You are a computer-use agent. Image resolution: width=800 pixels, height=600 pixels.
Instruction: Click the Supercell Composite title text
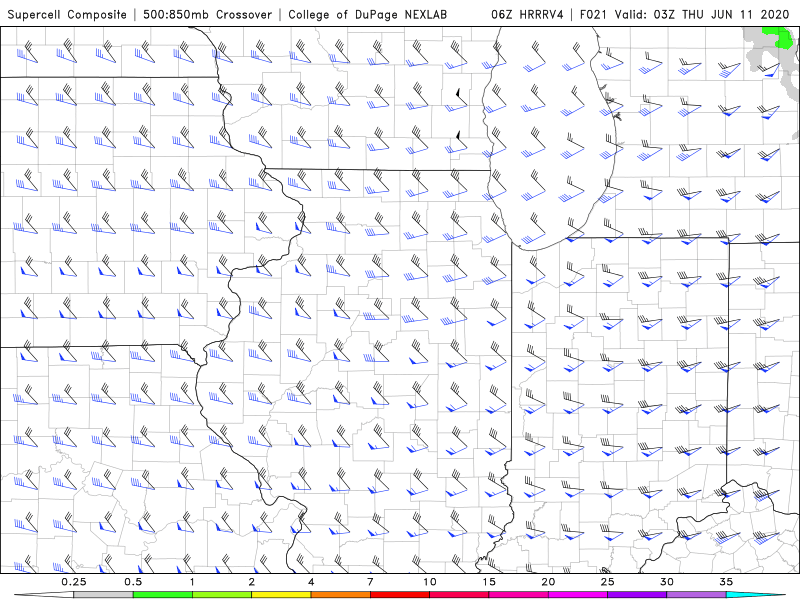[67, 14]
